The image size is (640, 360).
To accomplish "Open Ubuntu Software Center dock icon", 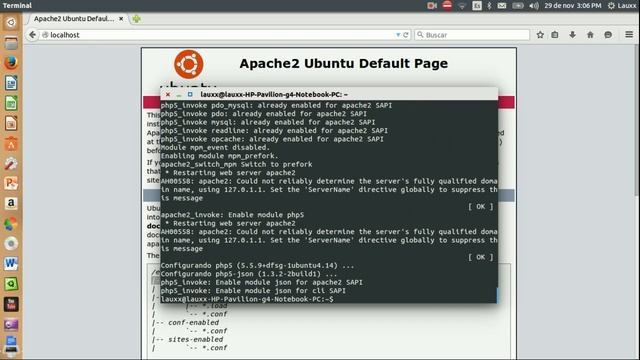I will click(11, 143).
